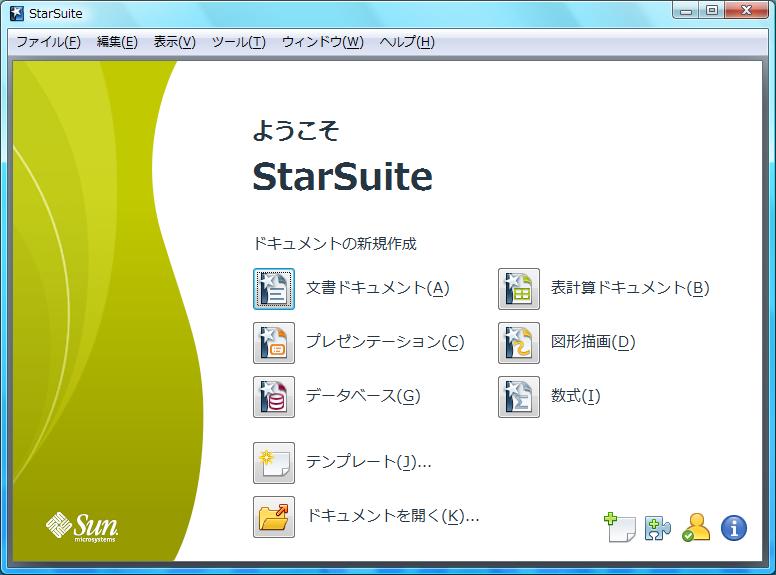This screenshot has width=776, height=575.
Task: Click the 図形描画(D) label
Action: (593, 342)
